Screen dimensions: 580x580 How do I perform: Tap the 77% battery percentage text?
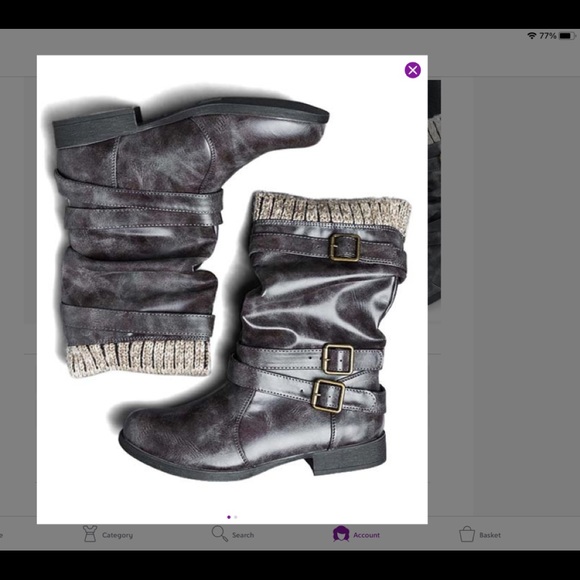547,36
